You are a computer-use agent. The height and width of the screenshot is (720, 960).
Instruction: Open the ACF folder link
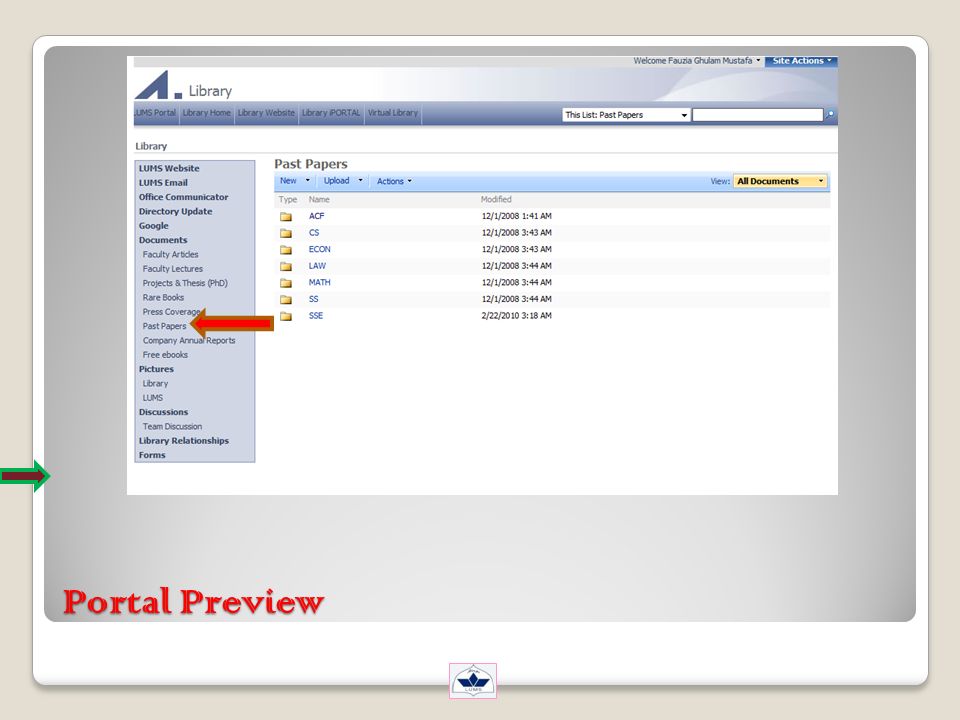pyautogui.click(x=317, y=216)
